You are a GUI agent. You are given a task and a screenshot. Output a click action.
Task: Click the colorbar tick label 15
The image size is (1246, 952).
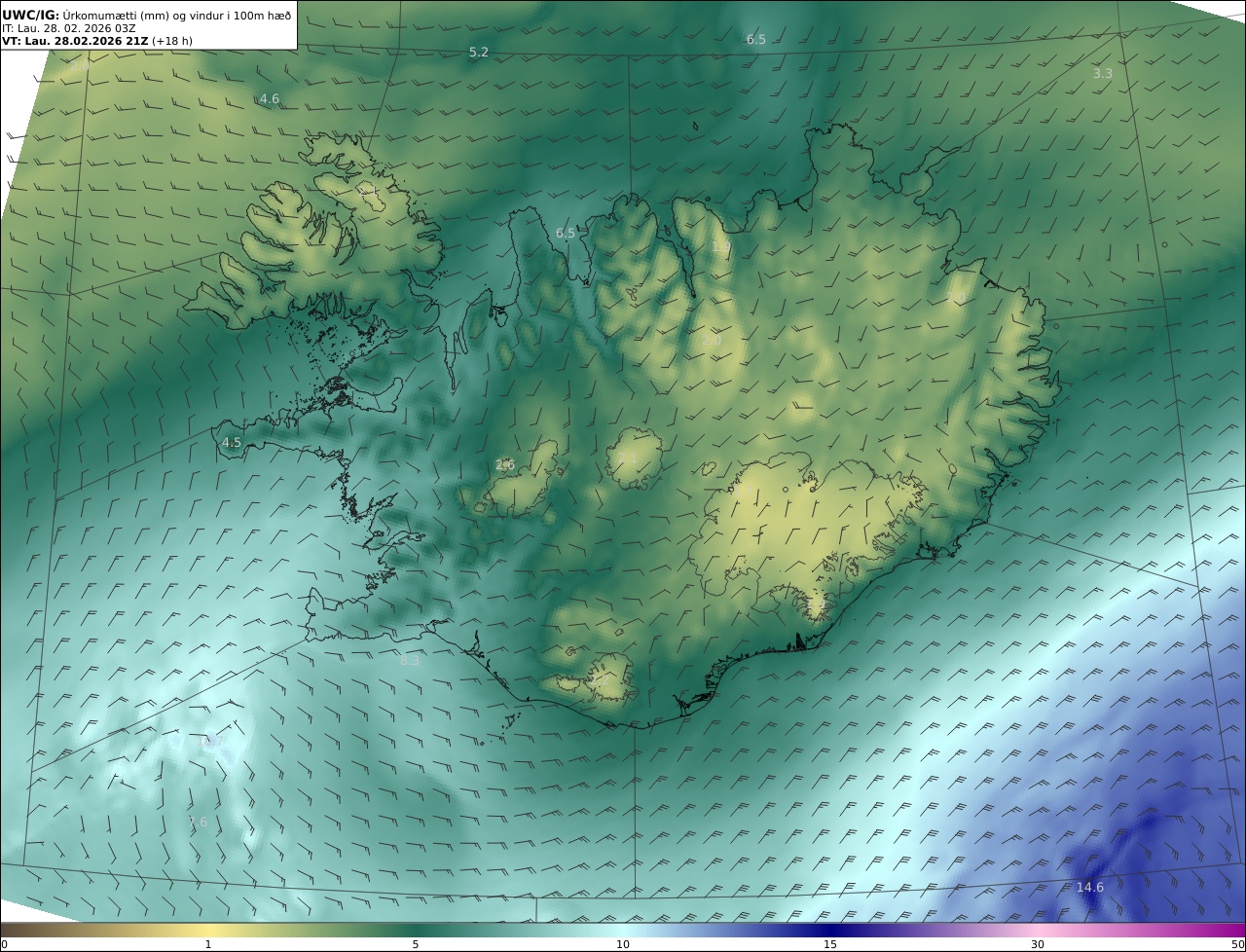click(830, 944)
